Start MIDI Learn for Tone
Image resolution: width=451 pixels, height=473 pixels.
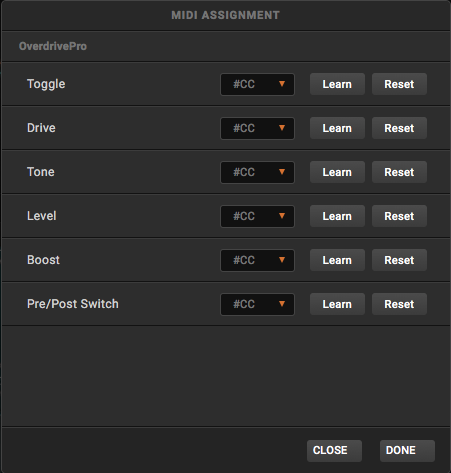337,172
